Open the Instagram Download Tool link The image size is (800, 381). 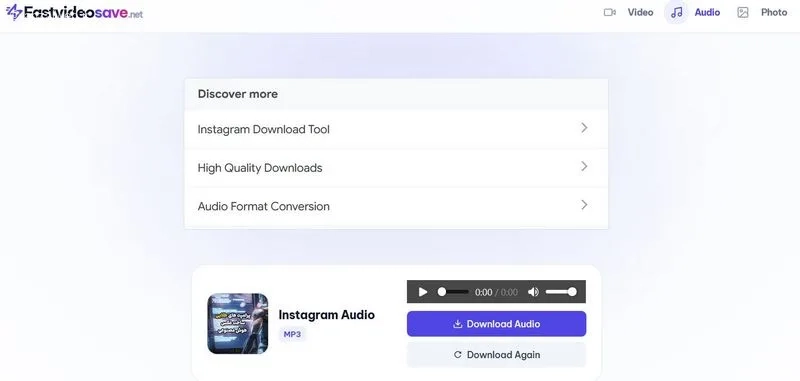coord(396,129)
